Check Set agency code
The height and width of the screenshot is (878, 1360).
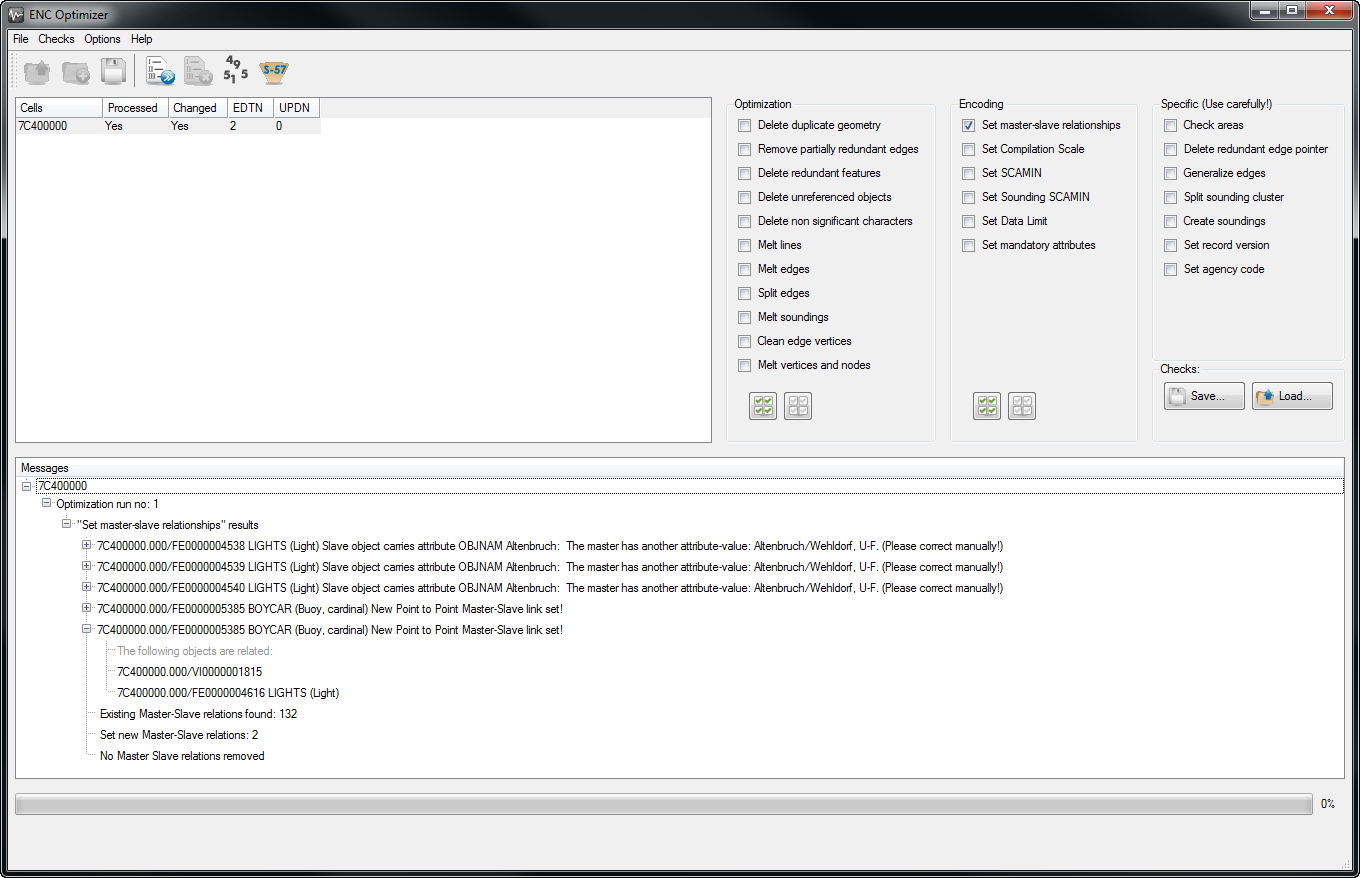click(1170, 269)
